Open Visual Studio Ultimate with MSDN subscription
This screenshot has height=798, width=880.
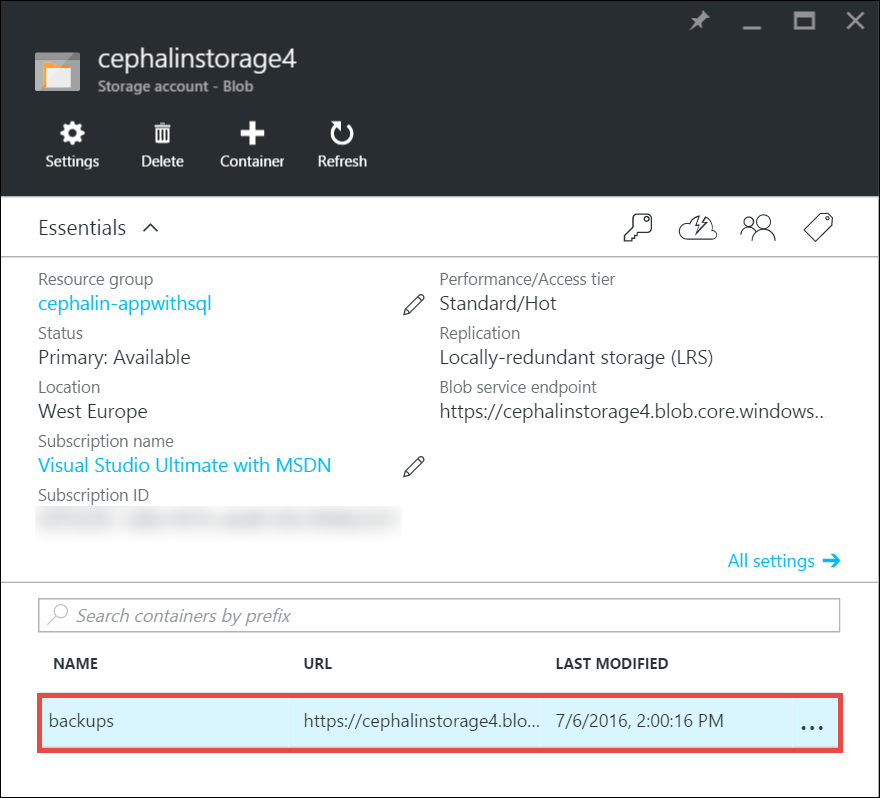click(x=184, y=465)
